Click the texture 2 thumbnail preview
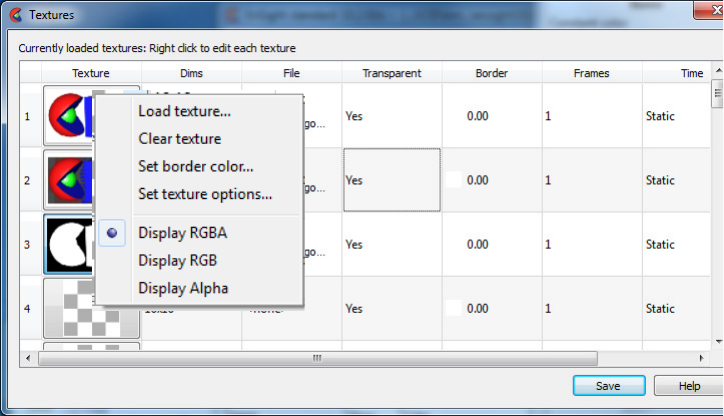The image size is (724, 416). click(x=68, y=180)
